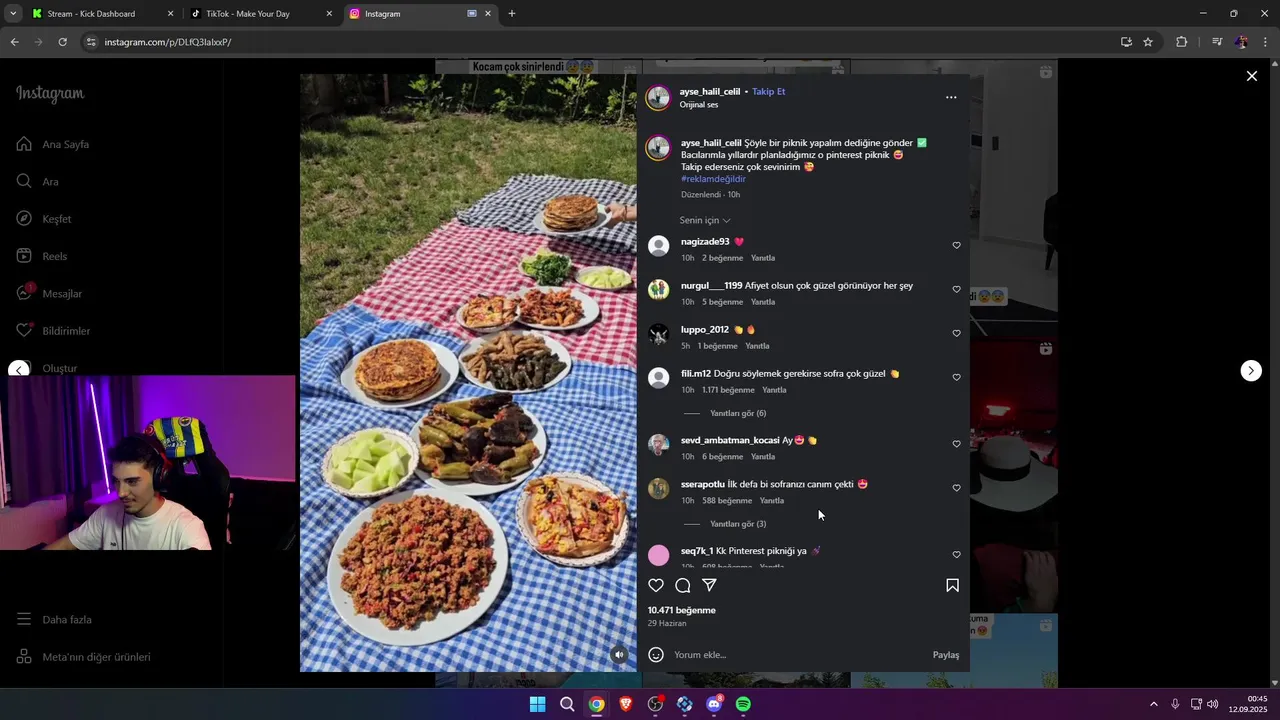
Task: Like nagizade93's comment
Action: [956, 246]
